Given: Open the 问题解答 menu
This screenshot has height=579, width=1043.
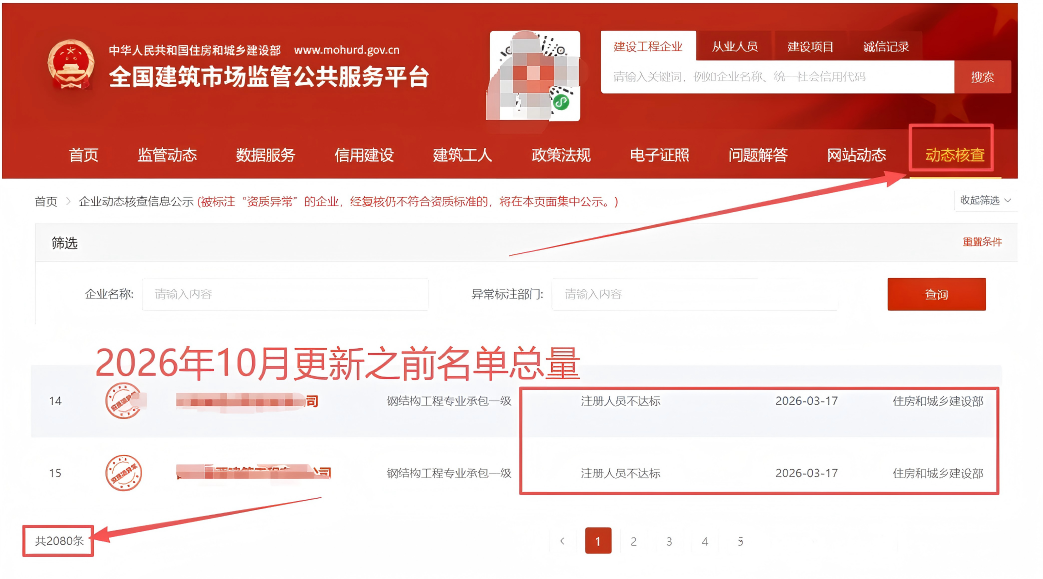Looking at the screenshot, I should 758,155.
